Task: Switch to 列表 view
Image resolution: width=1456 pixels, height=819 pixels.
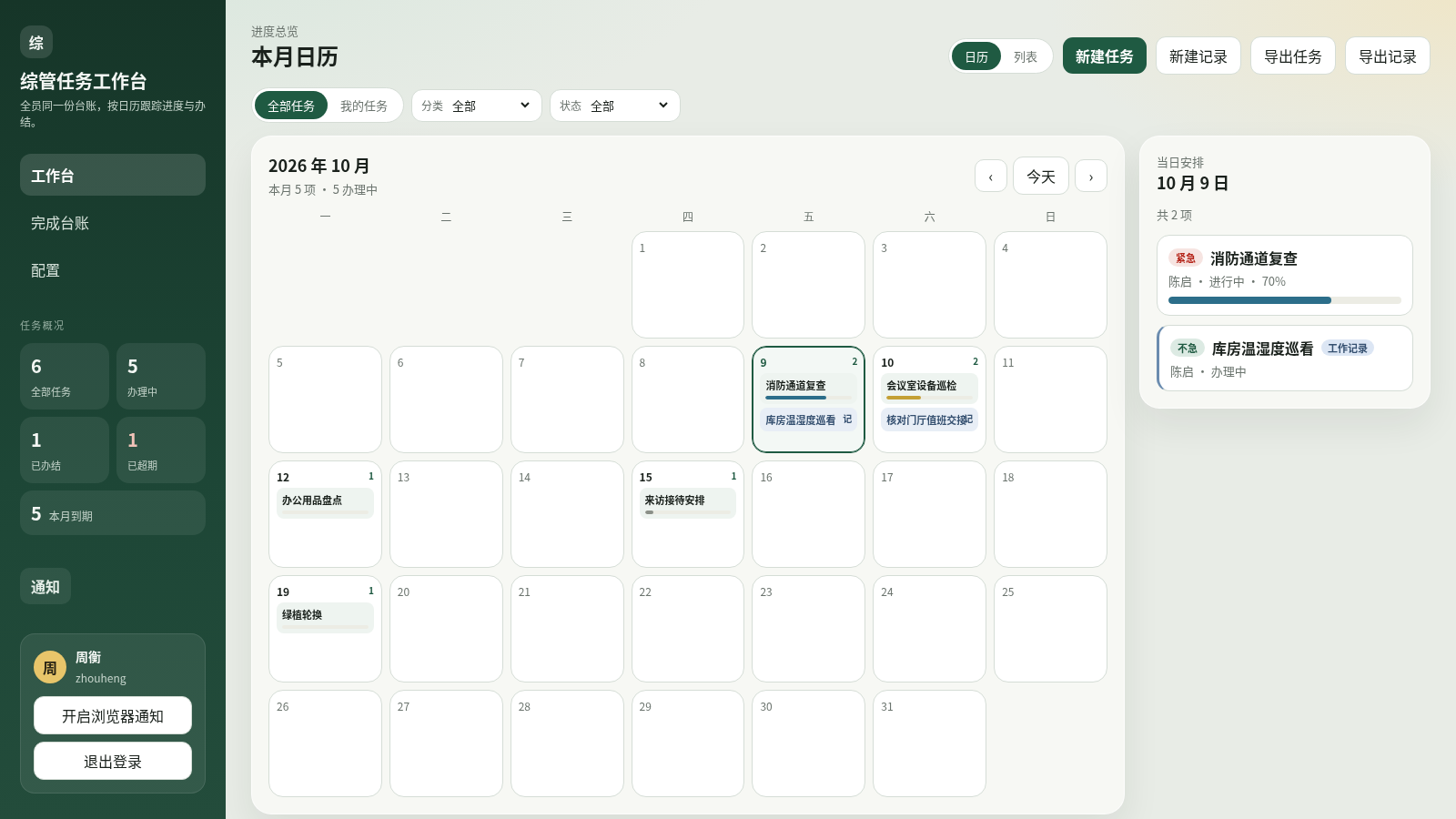Action: [x=1026, y=56]
